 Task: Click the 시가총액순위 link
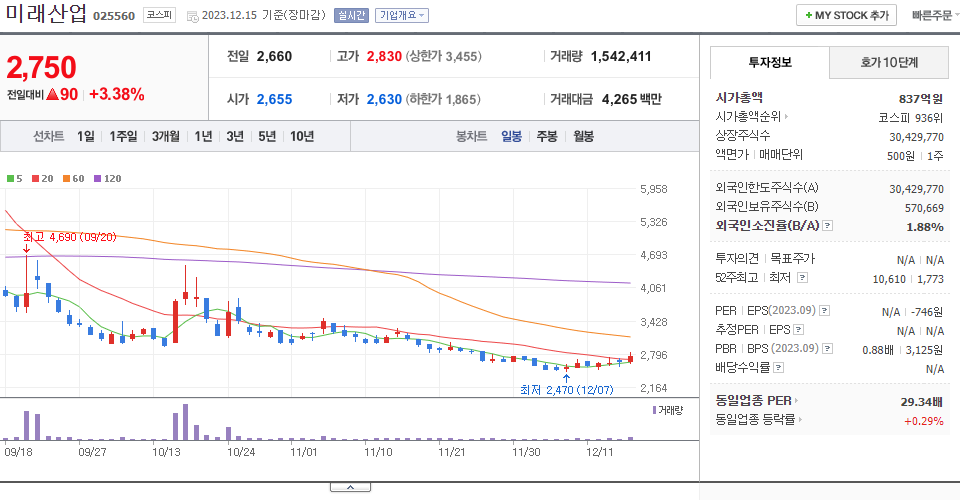coord(749,116)
